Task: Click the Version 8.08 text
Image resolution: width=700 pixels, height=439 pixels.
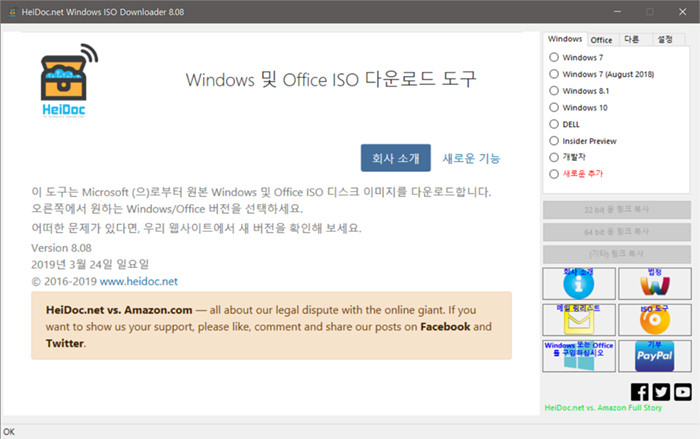Action: (x=61, y=248)
